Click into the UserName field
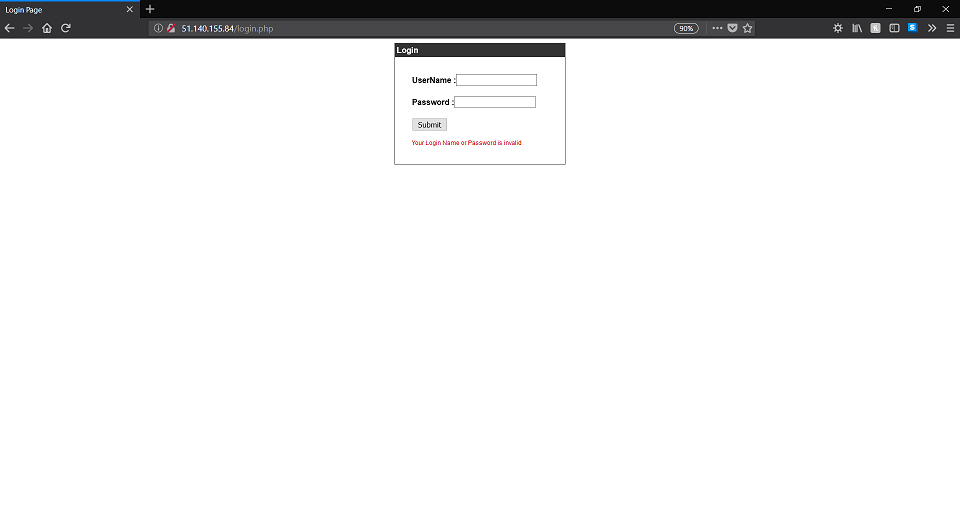This screenshot has height=515, width=960. (497, 80)
